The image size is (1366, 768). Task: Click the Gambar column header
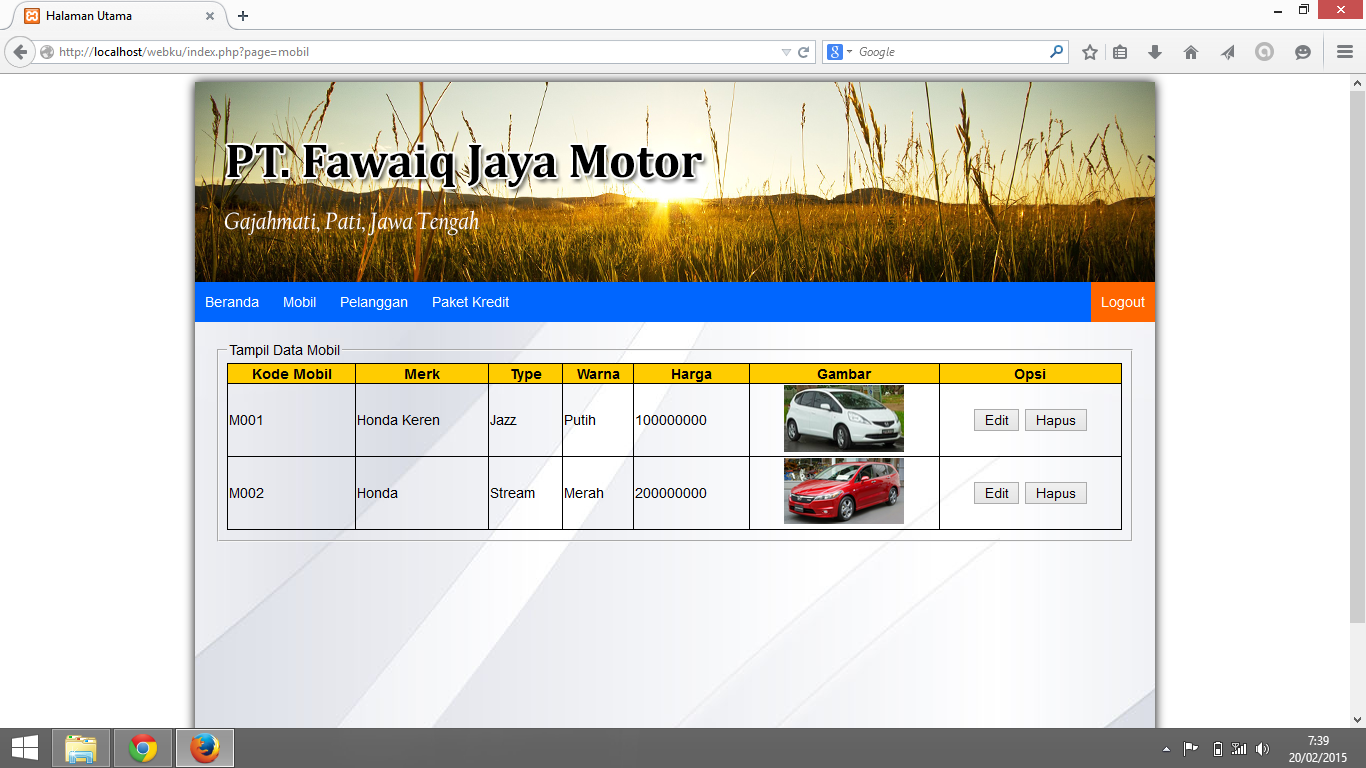click(844, 374)
